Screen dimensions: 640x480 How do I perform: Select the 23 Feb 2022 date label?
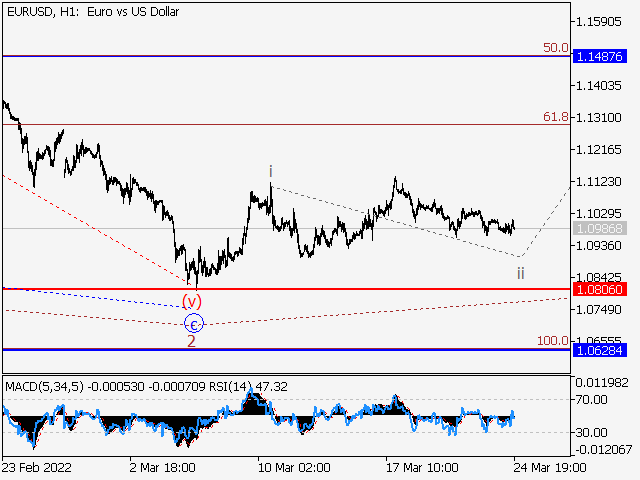(38, 467)
